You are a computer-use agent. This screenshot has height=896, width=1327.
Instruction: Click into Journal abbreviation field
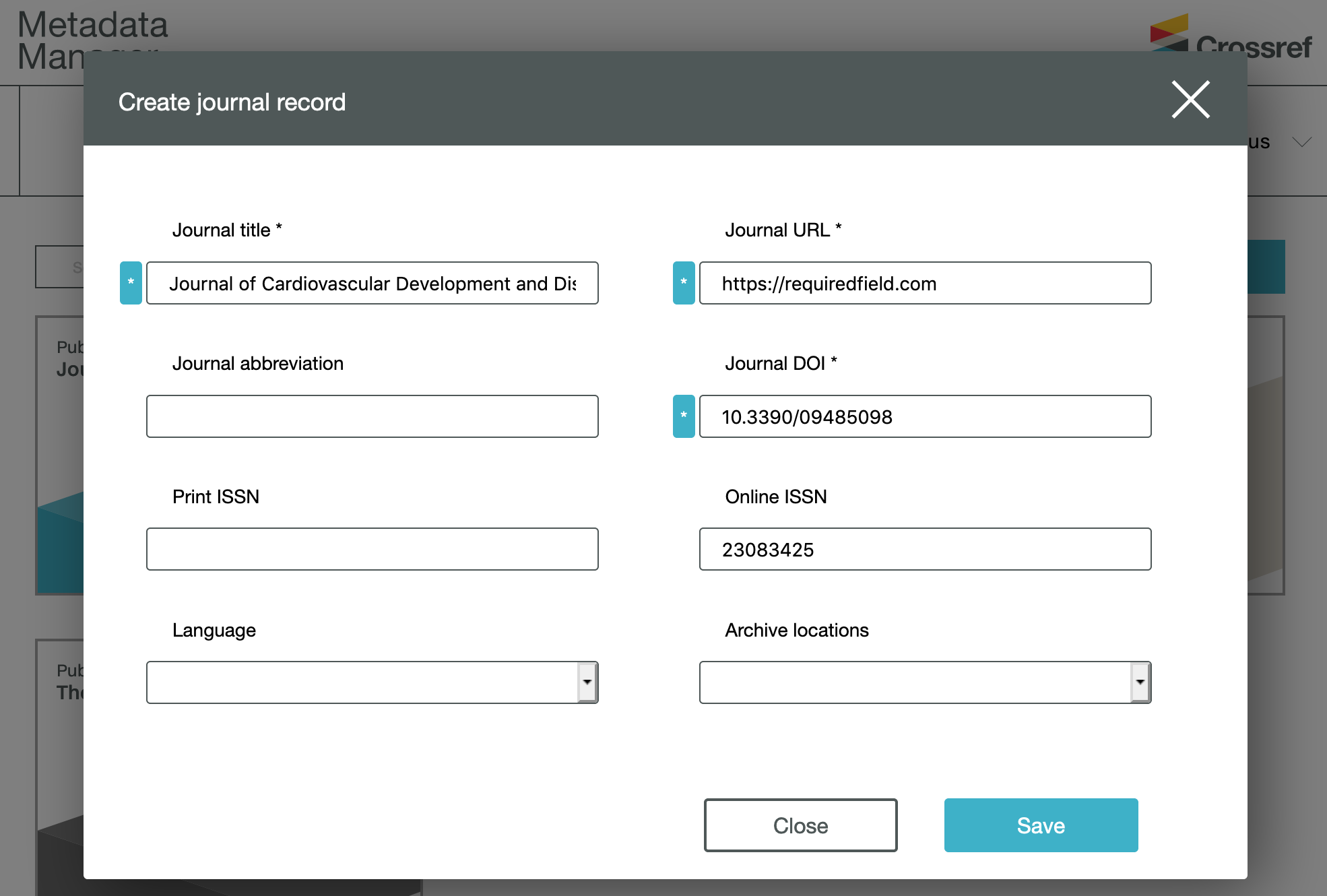point(372,416)
